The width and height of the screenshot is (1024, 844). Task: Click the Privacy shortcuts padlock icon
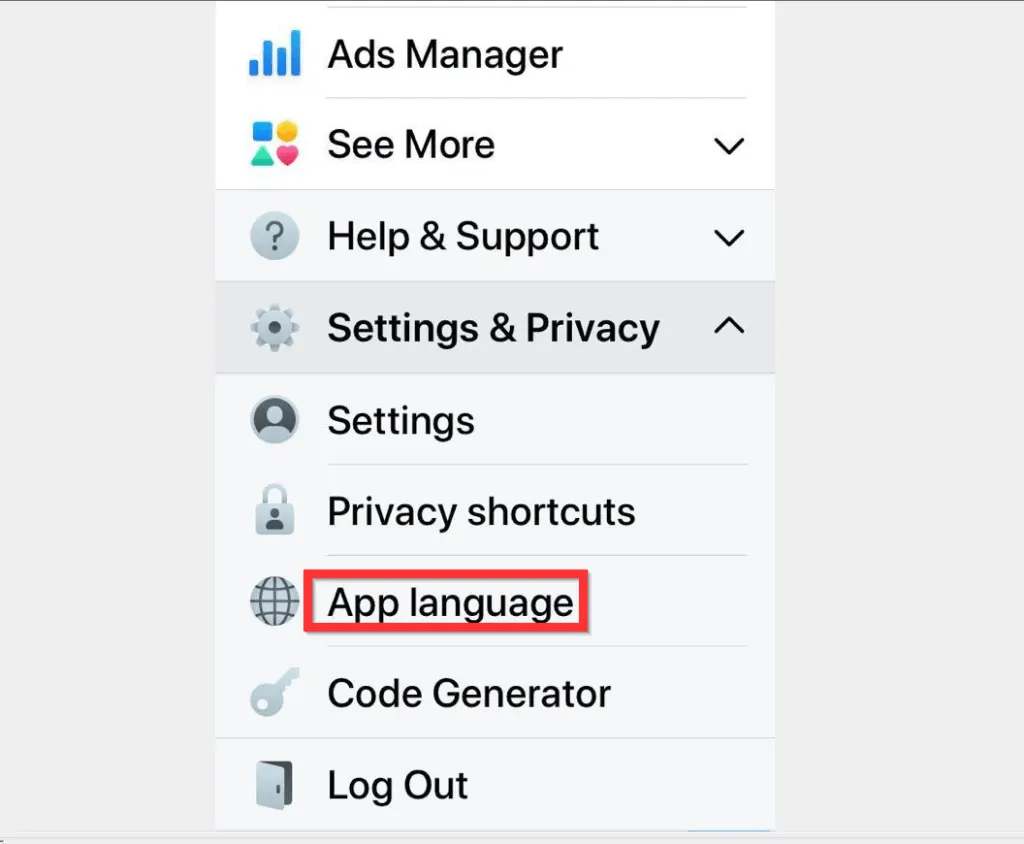tap(274, 511)
